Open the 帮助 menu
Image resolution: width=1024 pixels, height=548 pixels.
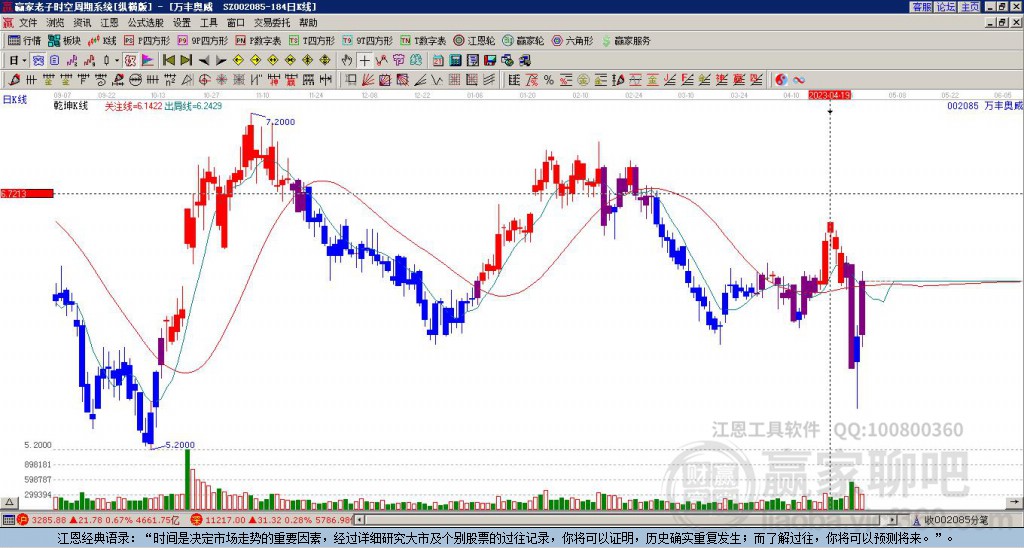click(308, 23)
